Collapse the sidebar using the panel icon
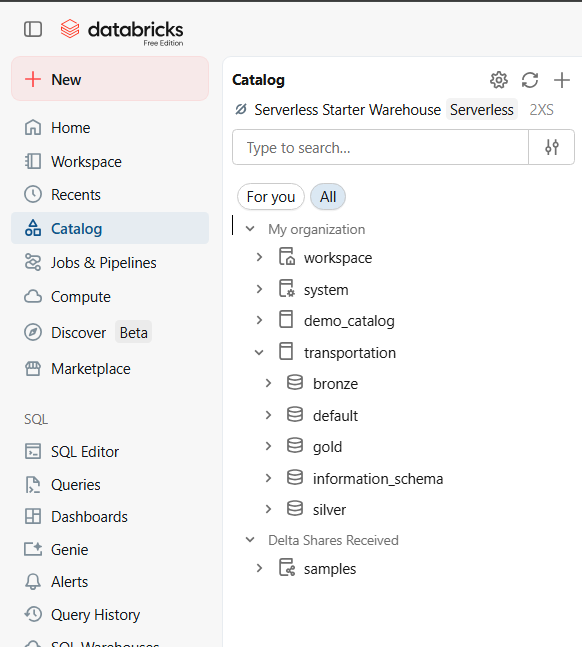582x647 pixels. 33,29
